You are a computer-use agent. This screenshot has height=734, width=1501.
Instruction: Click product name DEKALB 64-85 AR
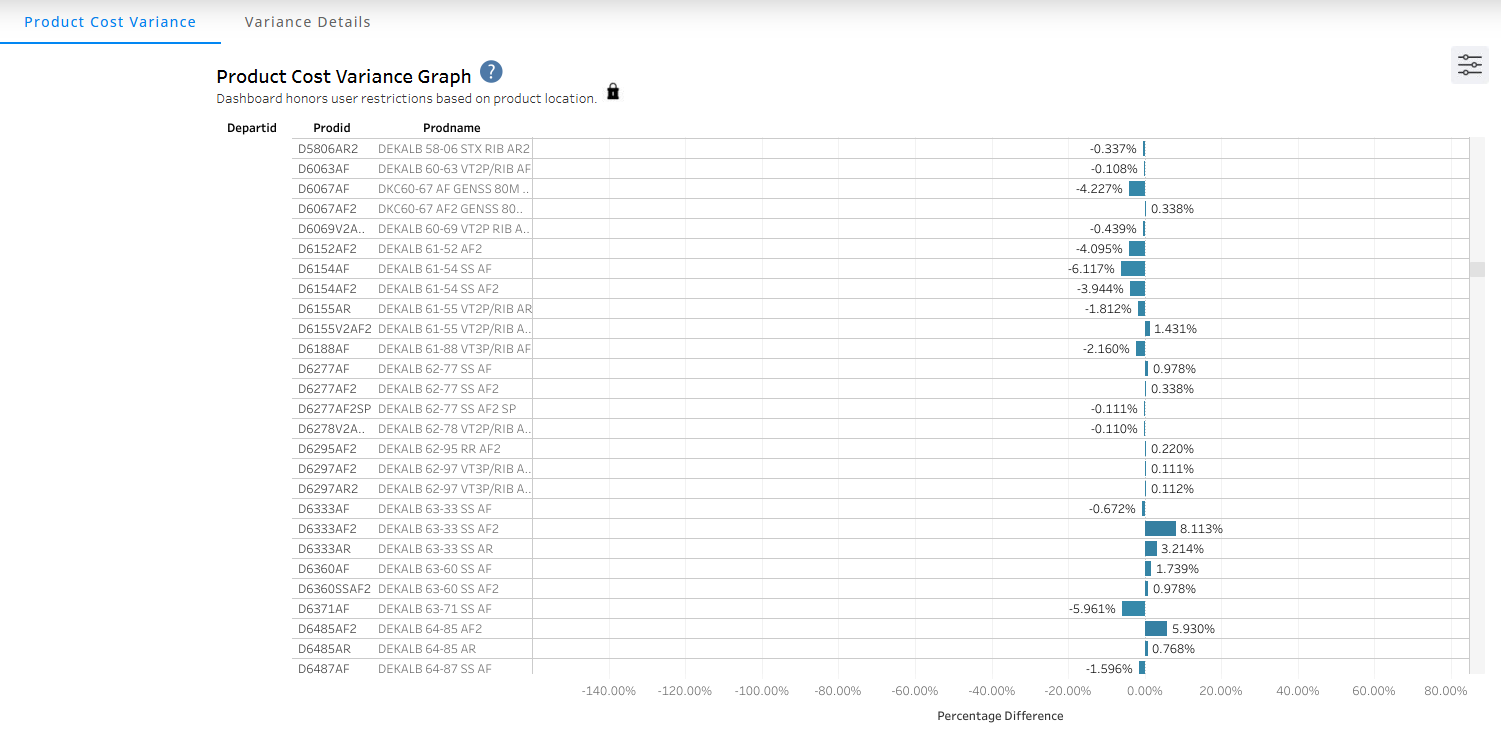427,649
